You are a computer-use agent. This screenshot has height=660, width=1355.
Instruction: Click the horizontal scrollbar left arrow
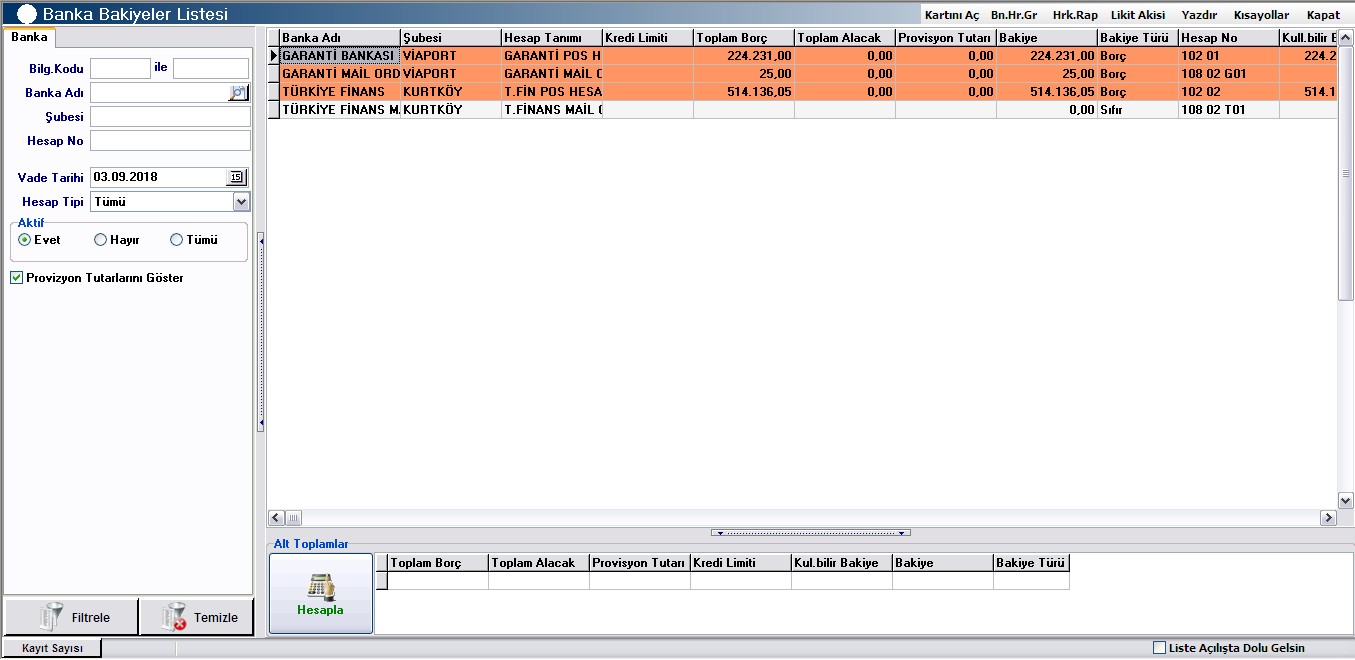tap(276, 518)
